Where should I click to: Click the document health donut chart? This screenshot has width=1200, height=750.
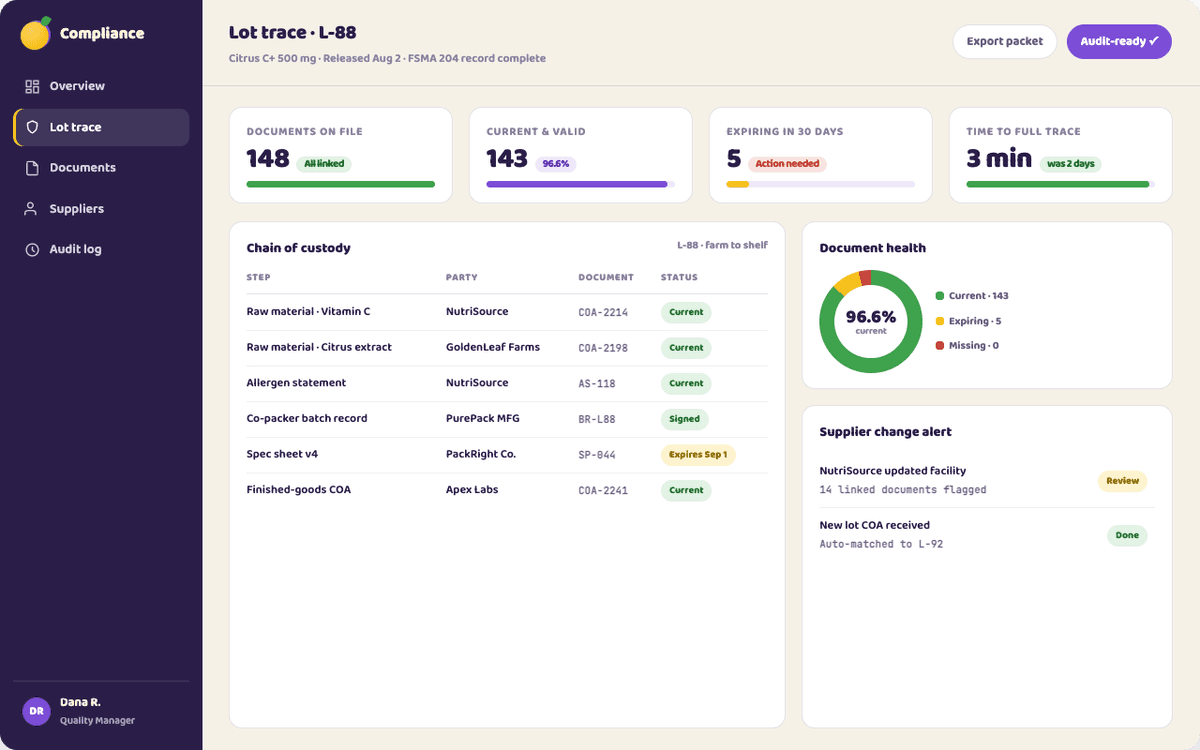pyautogui.click(x=871, y=322)
